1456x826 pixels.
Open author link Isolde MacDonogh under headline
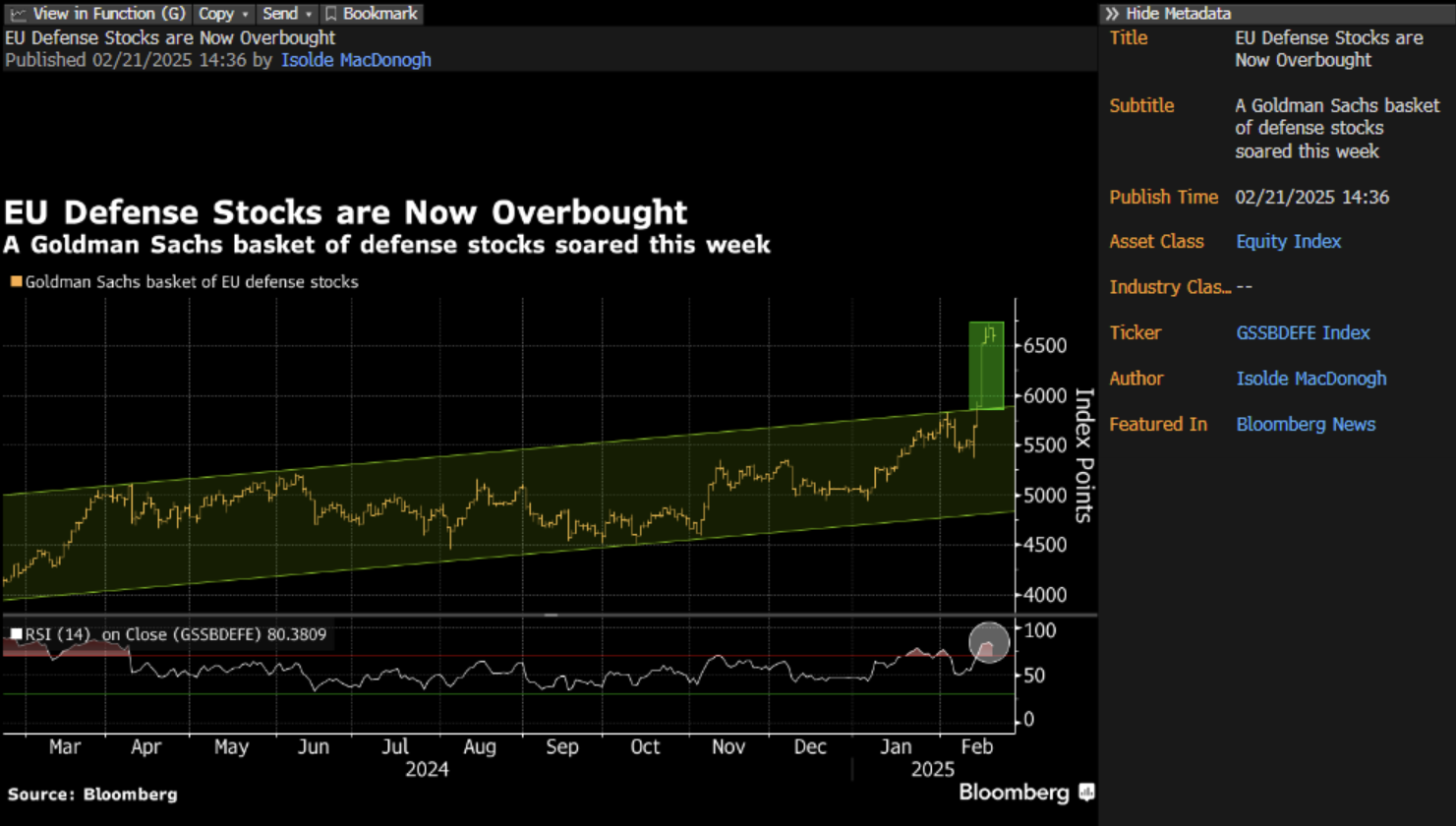pyautogui.click(x=356, y=60)
